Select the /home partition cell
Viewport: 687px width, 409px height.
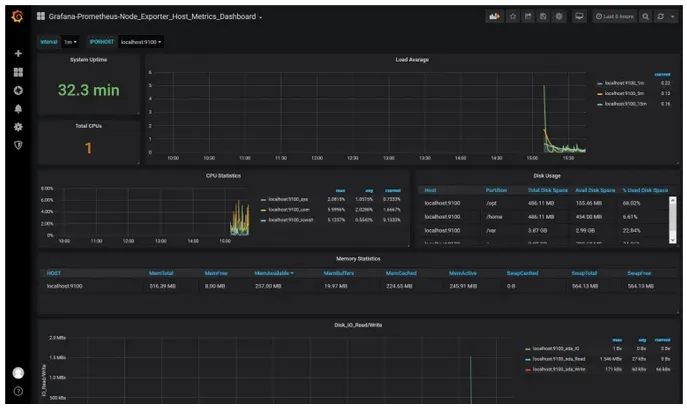coord(494,217)
